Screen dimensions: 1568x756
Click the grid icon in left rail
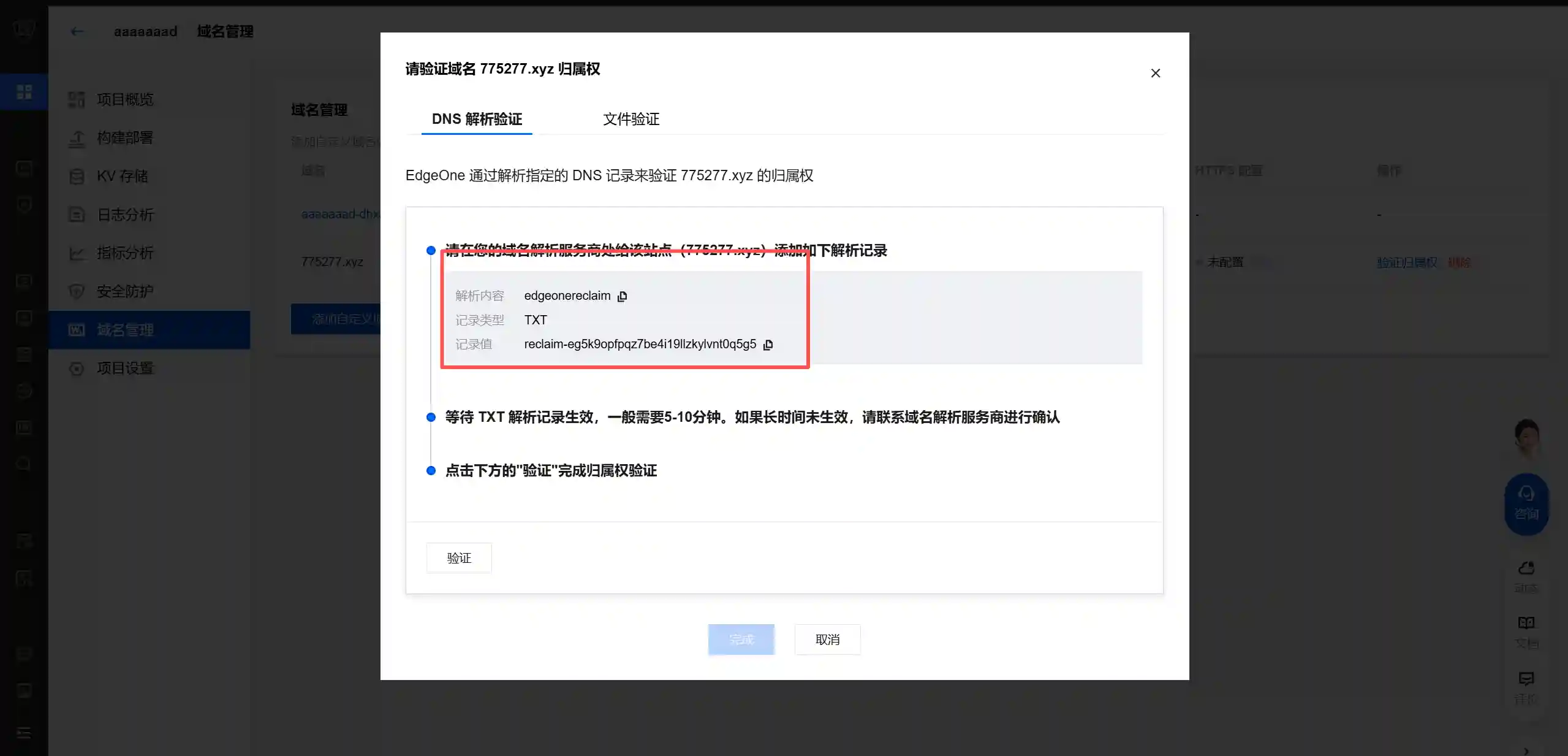point(24,92)
